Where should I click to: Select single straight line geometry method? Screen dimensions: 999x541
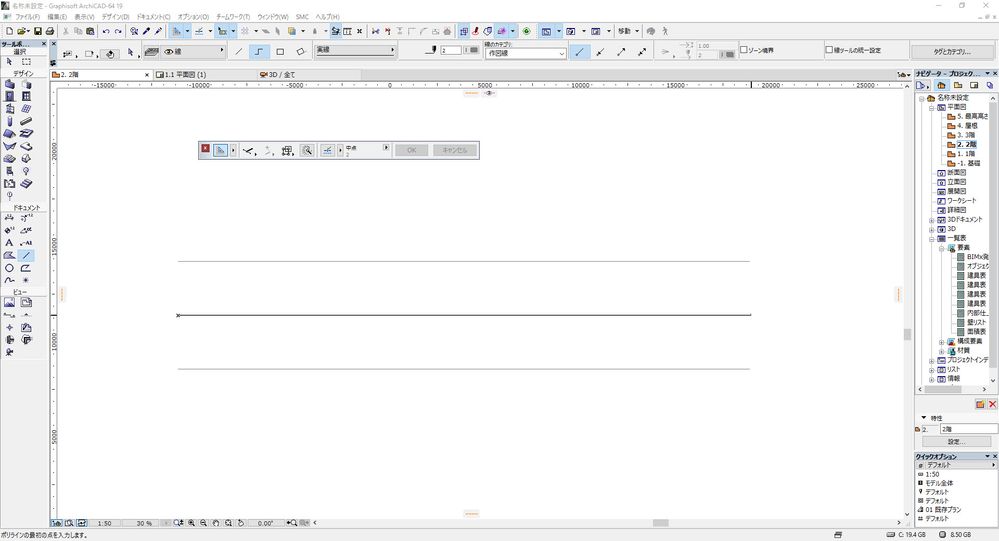pos(239,52)
